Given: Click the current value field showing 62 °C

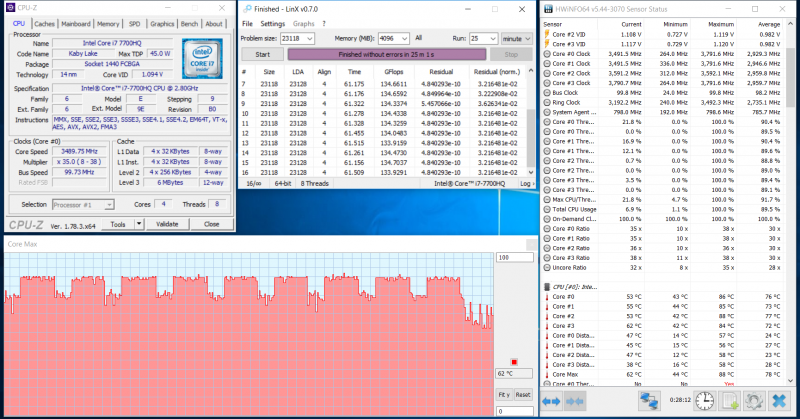Looking at the screenshot, I should pyautogui.click(x=514, y=374).
